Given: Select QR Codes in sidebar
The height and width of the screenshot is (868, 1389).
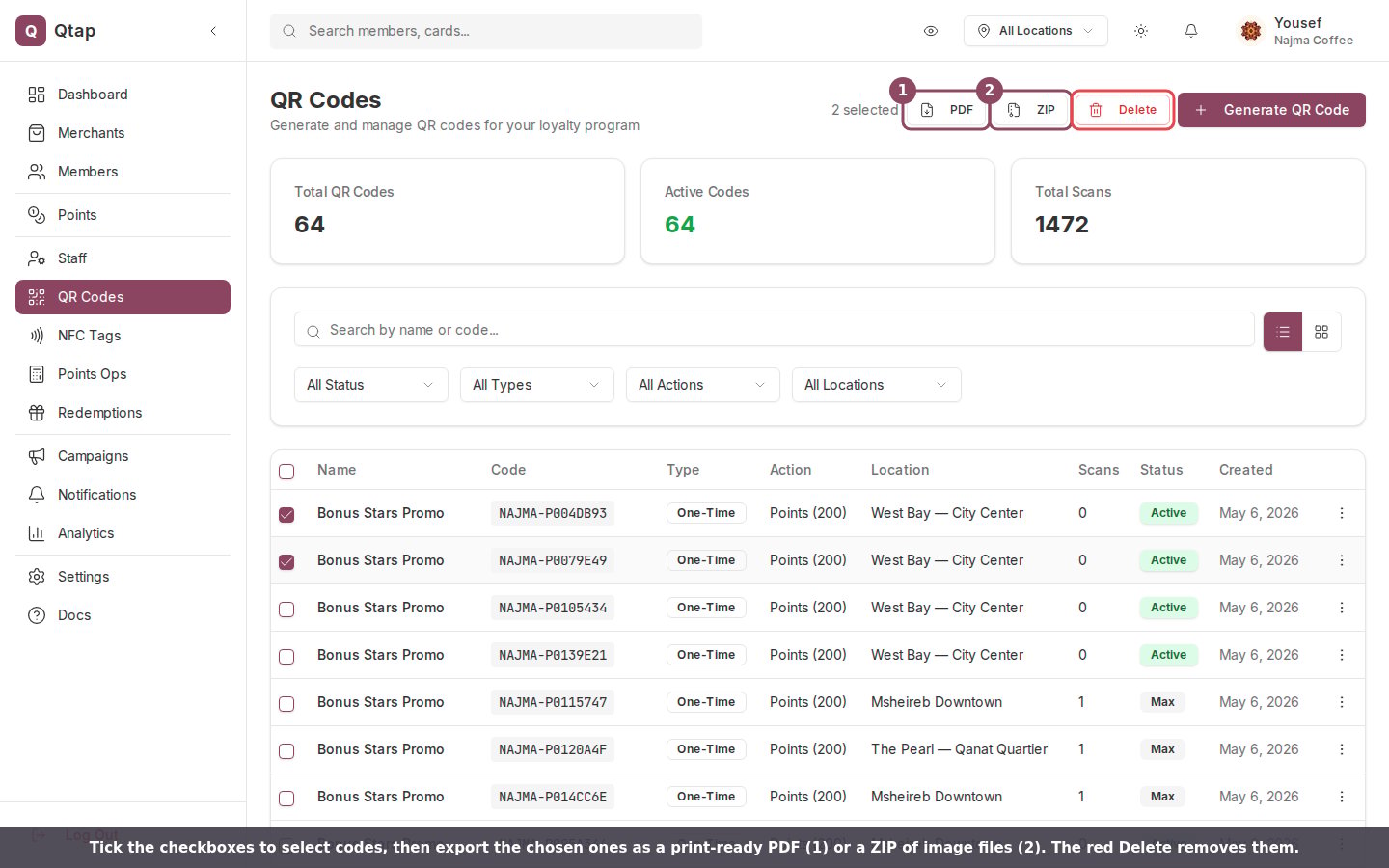Looking at the screenshot, I should (123, 297).
